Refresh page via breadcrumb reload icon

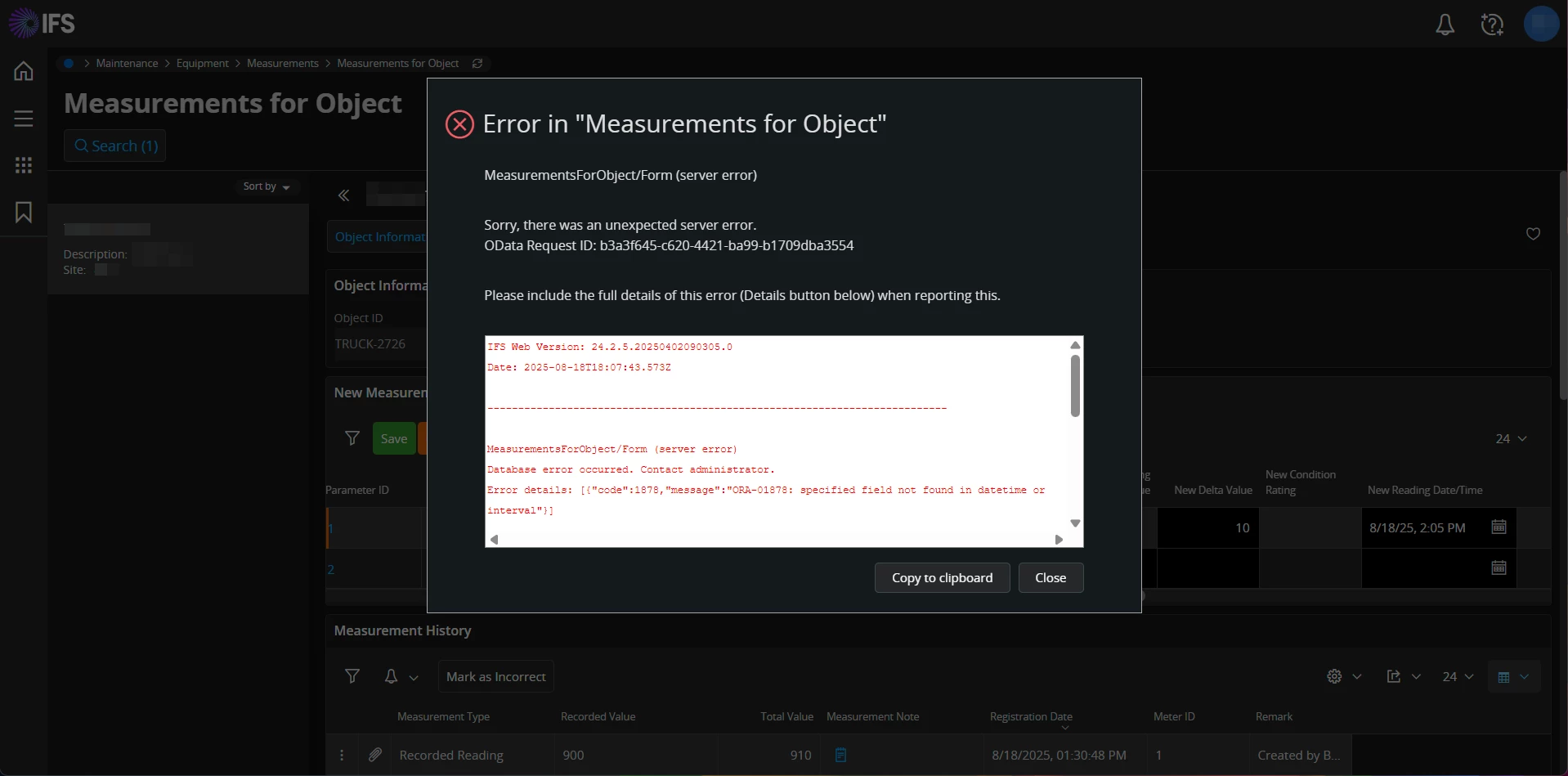[477, 63]
